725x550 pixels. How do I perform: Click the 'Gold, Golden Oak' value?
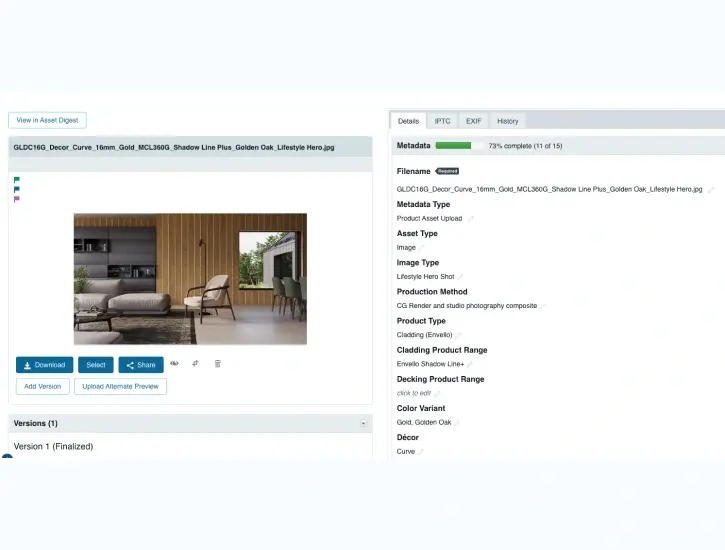pos(424,422)
